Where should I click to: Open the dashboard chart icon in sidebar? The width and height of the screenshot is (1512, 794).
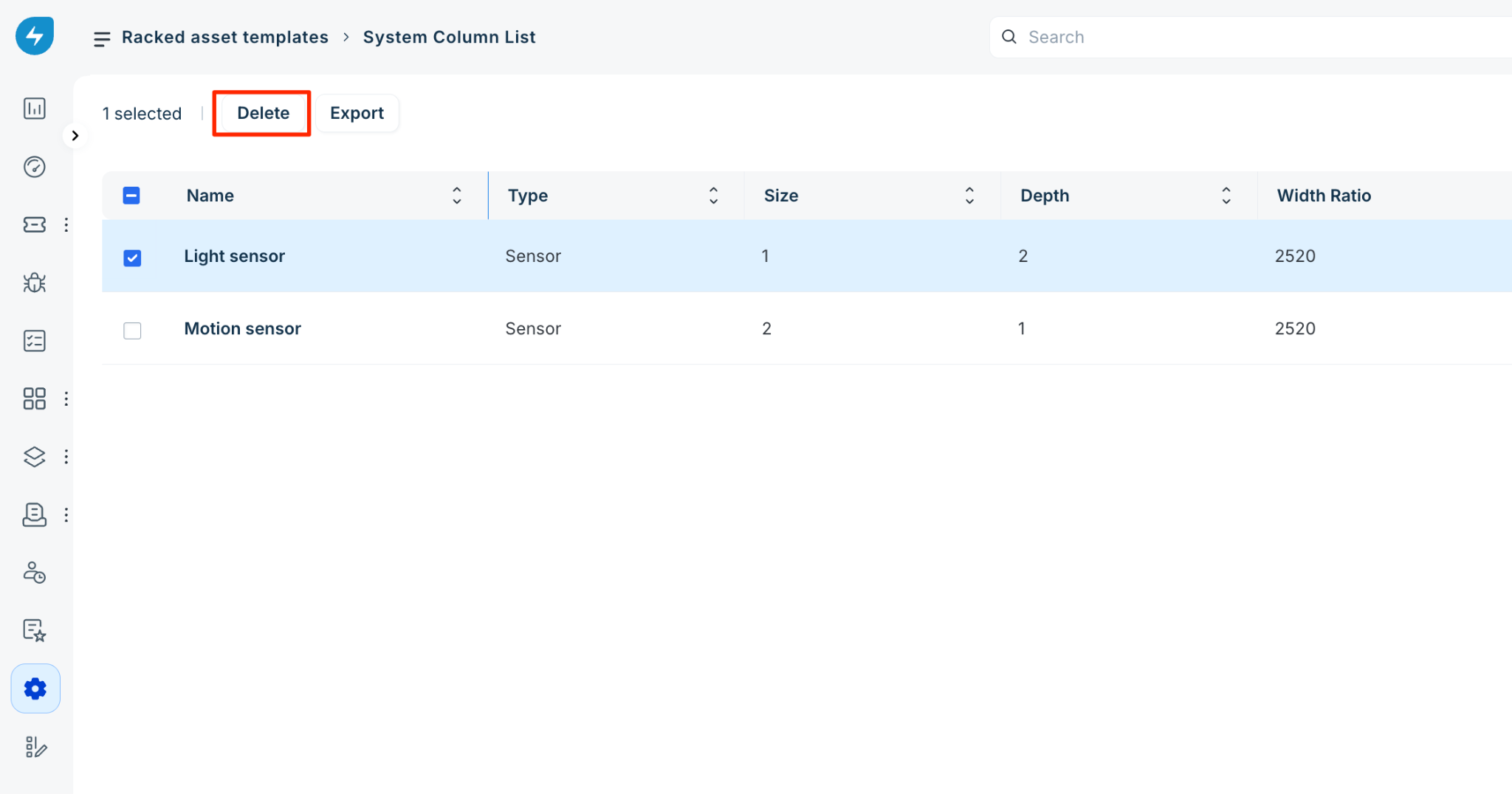(x=35, y=108)
